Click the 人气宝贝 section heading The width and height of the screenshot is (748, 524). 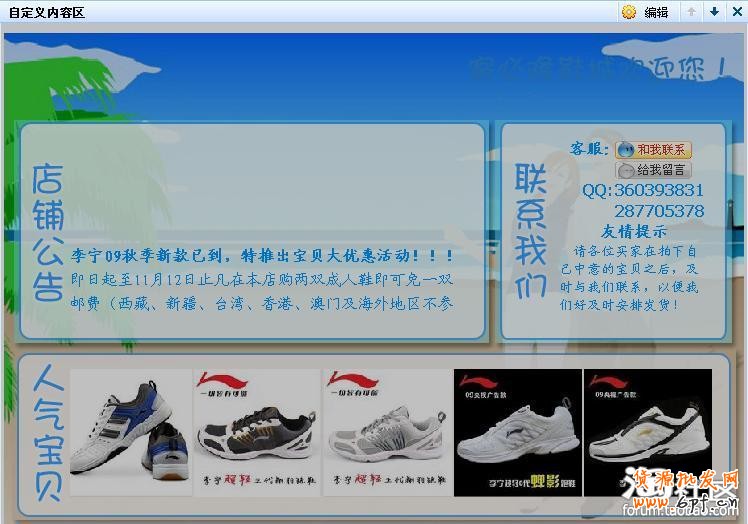click(x=47, y=433)
